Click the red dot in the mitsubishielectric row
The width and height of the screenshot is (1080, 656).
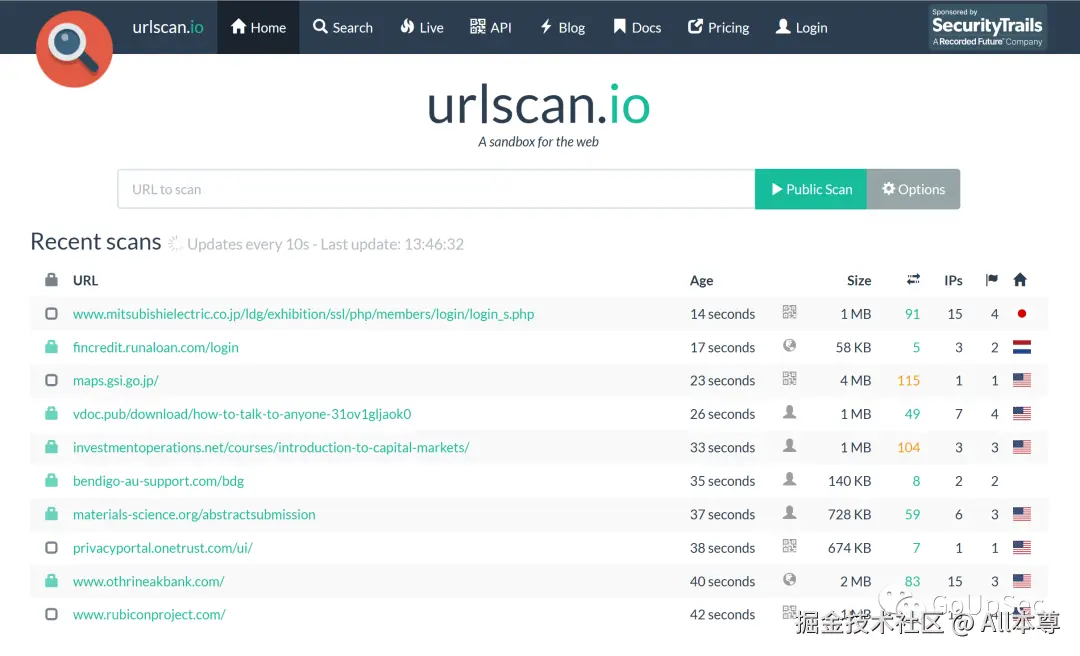pos(1021,314)
